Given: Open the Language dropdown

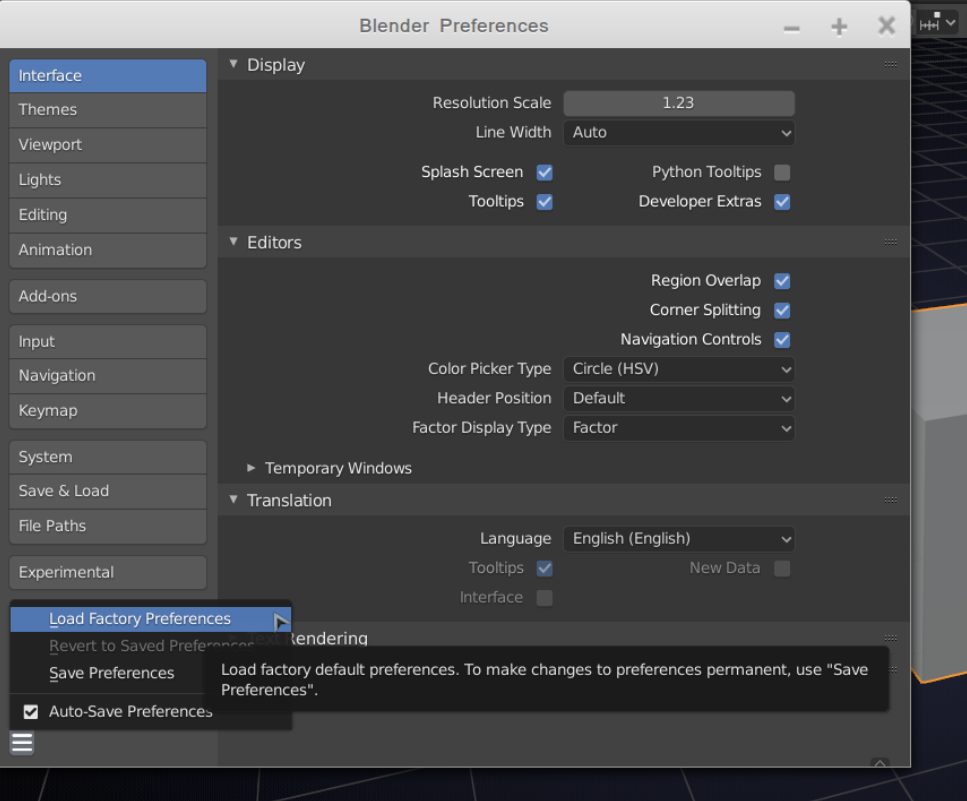Looking at the screenshot, I should 678,539.
